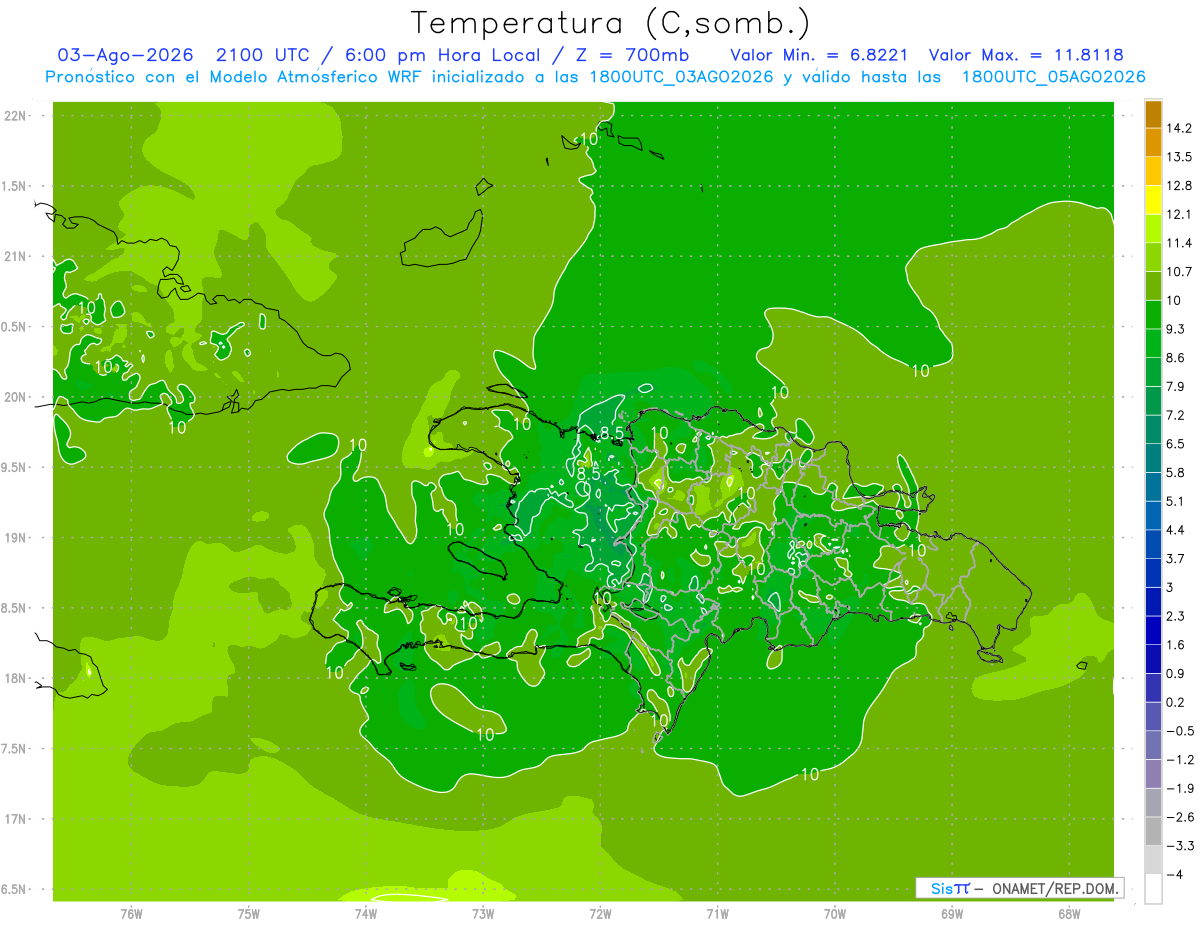The width and height of the screenshot is (1200, 927).
Task: Click the '72W' longitude axis label
Action: point(600,913)
